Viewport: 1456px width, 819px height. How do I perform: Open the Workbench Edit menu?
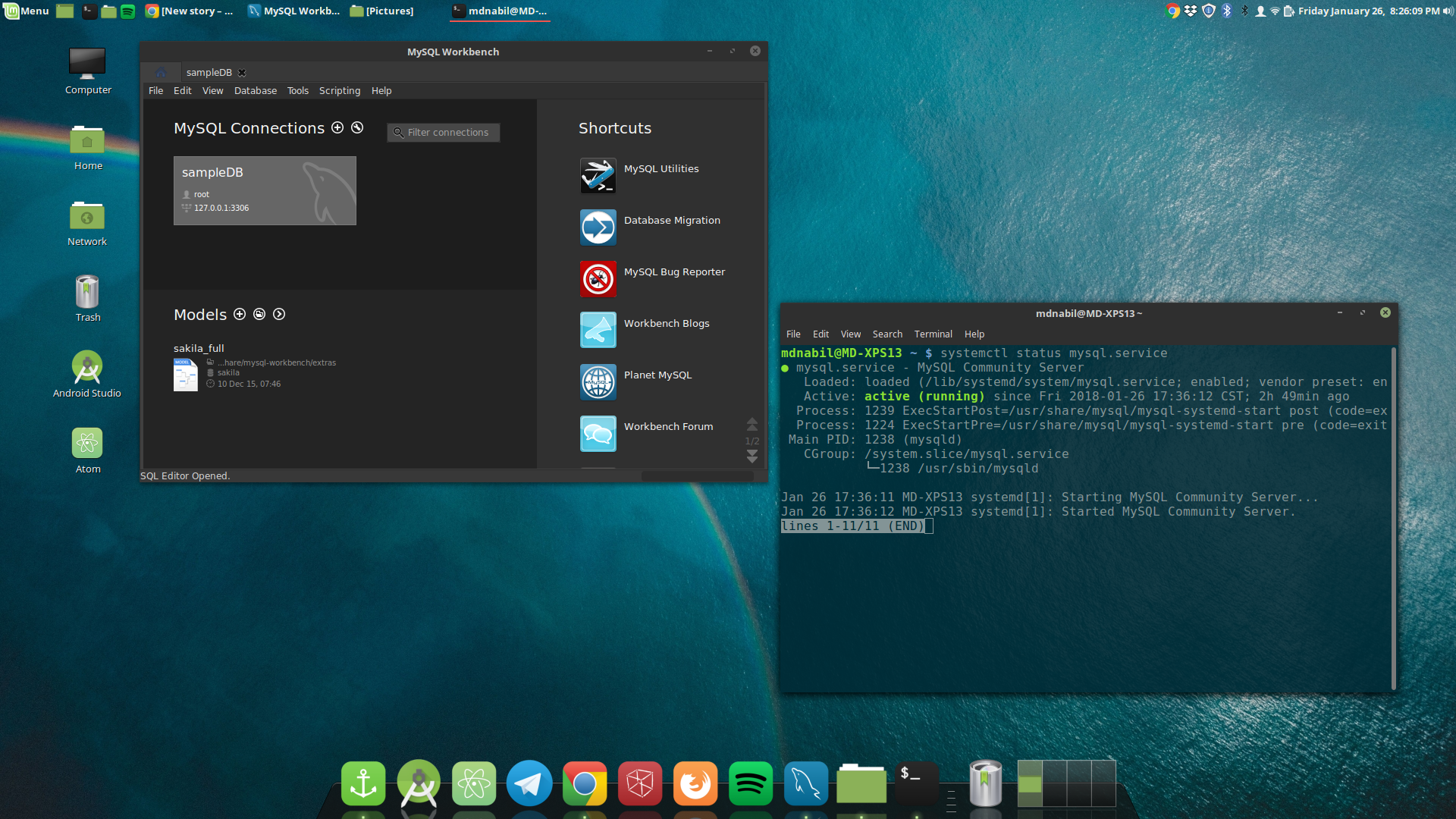coord(182,90)
